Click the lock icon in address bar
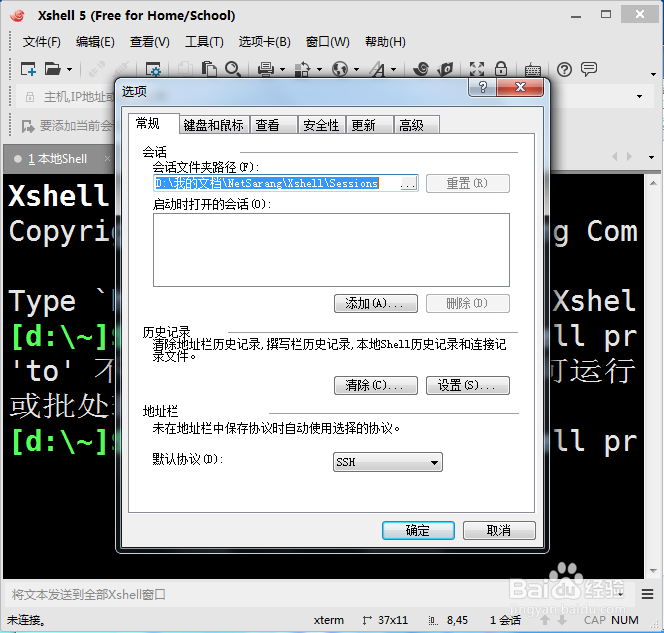 point(30,97)
